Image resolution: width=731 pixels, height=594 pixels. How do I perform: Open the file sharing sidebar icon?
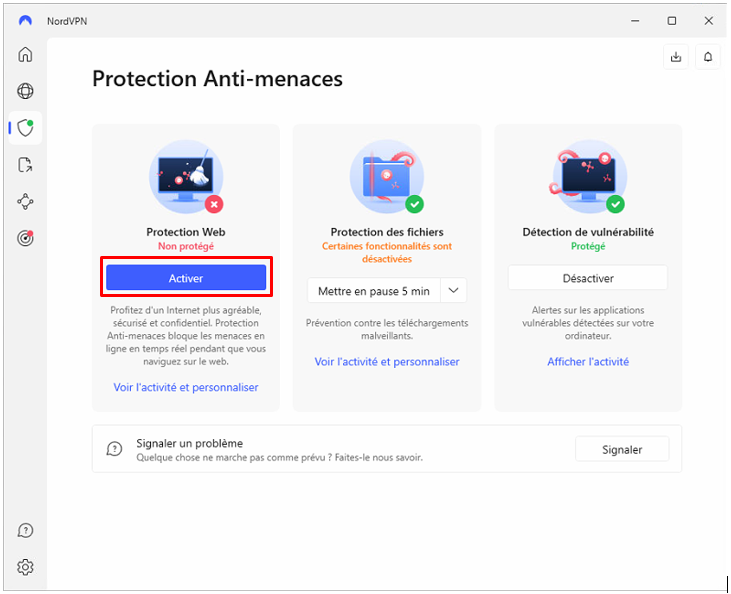[25, 165]
